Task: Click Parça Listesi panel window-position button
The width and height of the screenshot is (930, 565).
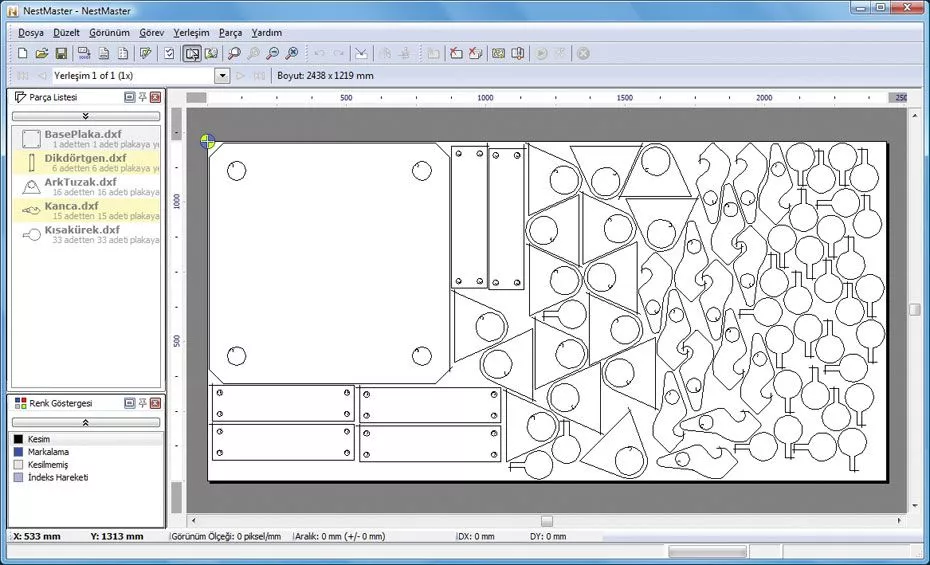Action: pos(129,97)
